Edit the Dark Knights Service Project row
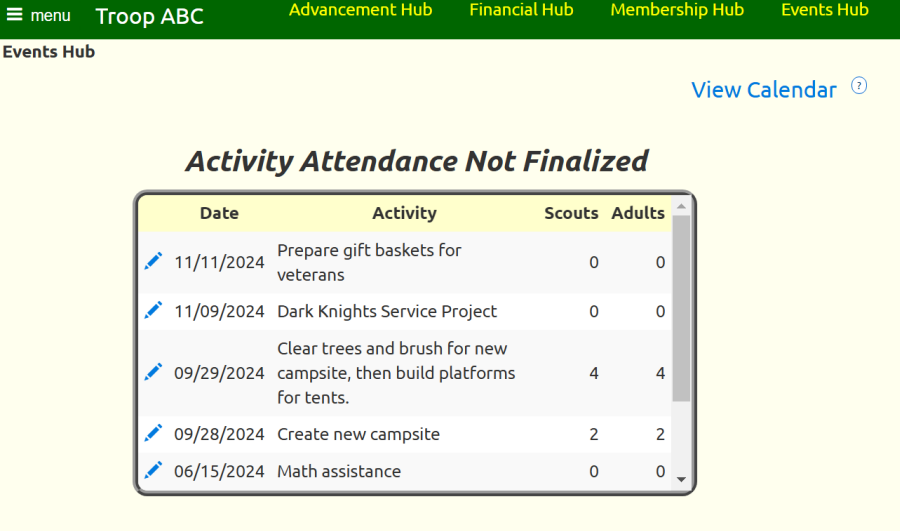Screen dimensions: 900x531 pos(153,310)
